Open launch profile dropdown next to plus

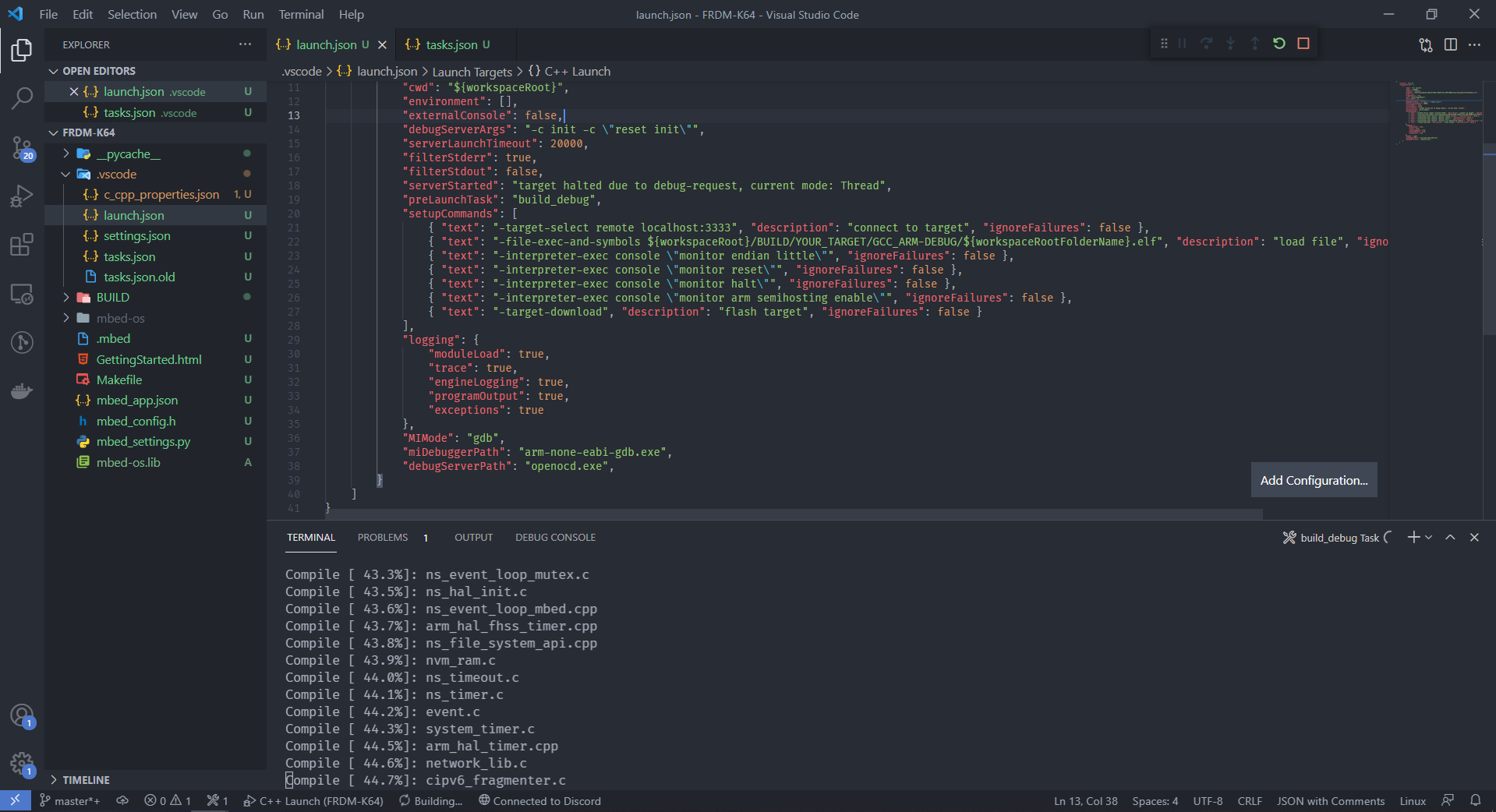click(x=1428, y=538)
